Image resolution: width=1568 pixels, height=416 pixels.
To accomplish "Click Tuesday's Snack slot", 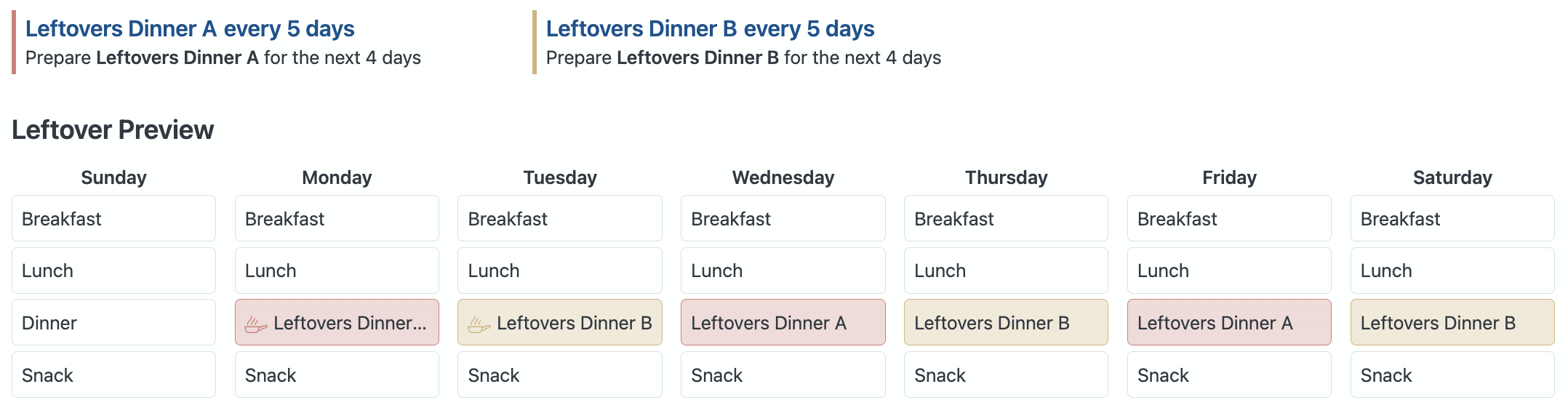I will click(x=559, y=375).
